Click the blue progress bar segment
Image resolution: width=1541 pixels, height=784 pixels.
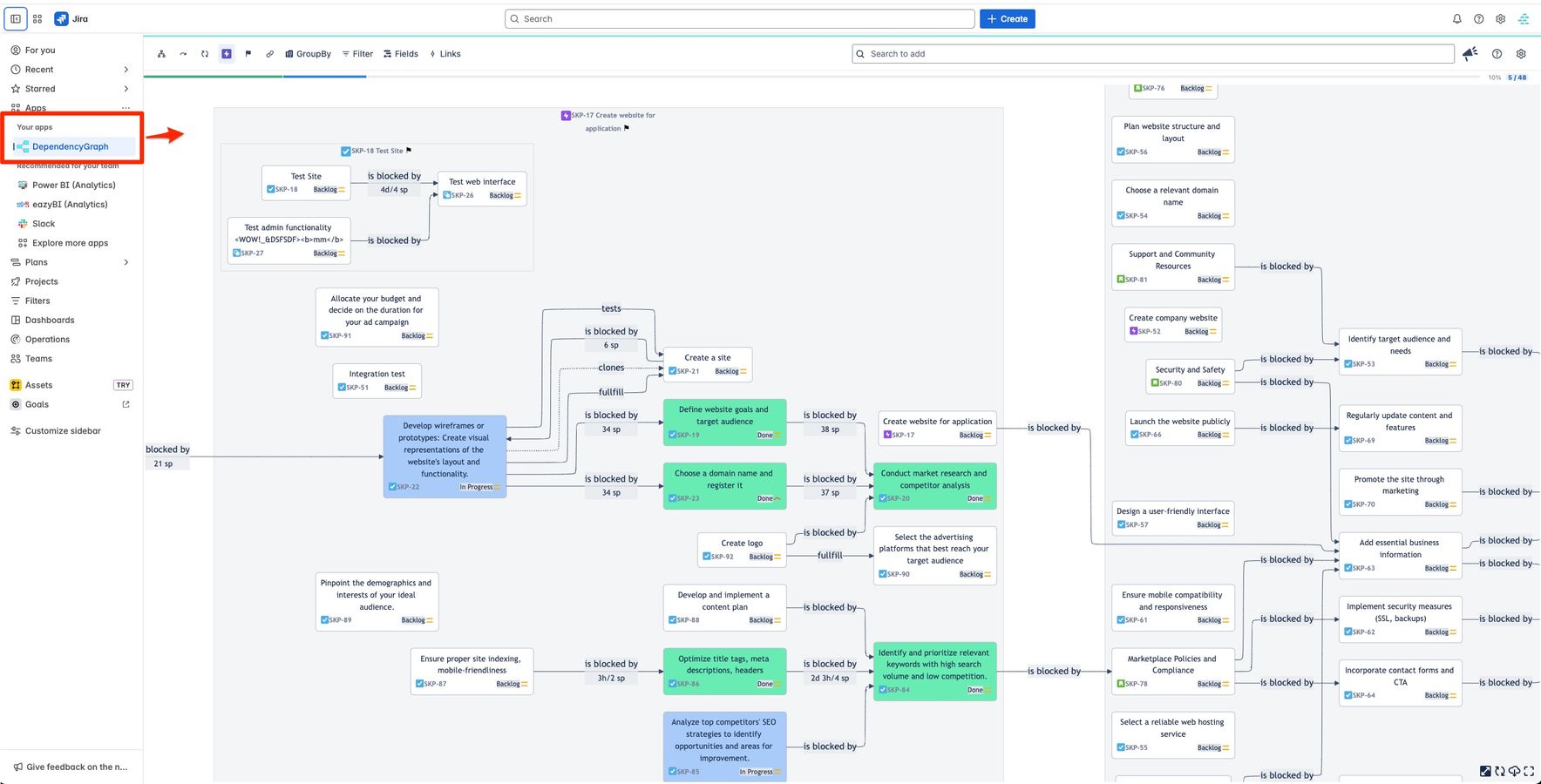[x=324, y=77]
